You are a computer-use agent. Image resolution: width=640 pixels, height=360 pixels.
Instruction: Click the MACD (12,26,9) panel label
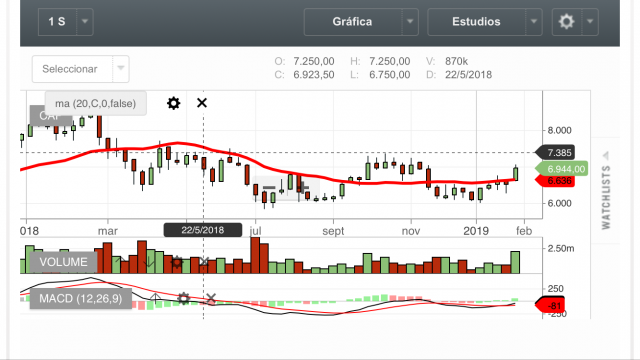coord(81,298)
